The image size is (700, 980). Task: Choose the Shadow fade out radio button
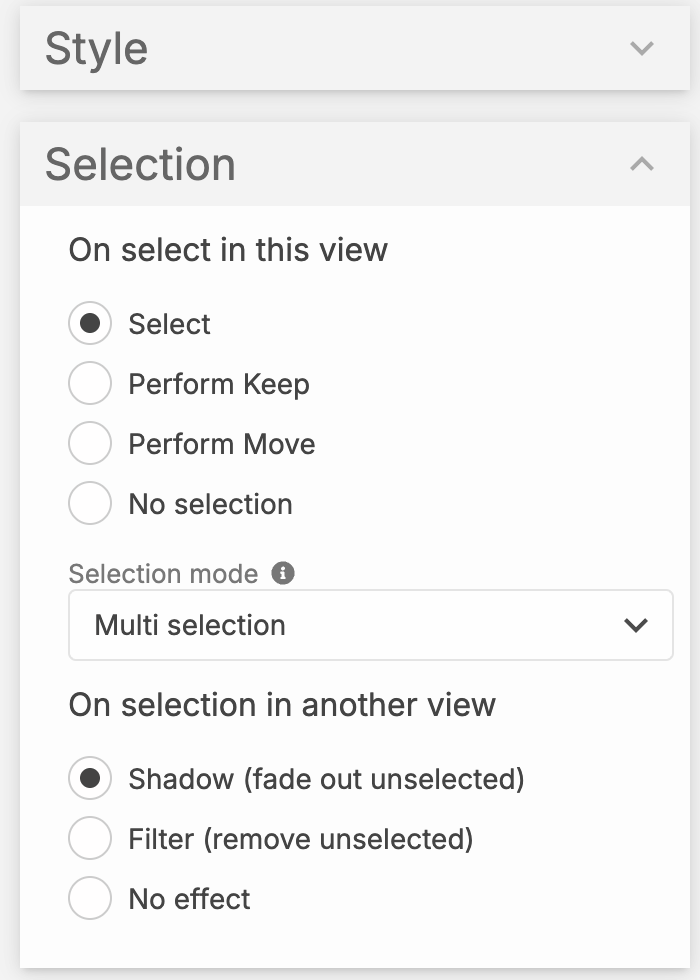click(90, 779)
